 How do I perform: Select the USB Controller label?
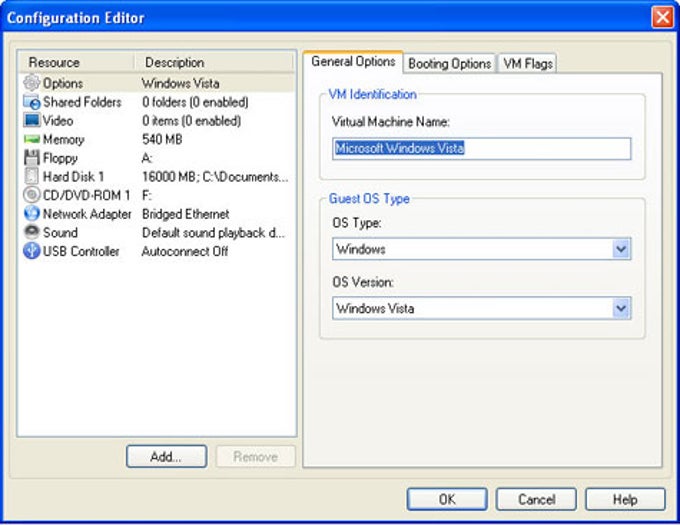(81, 251)
